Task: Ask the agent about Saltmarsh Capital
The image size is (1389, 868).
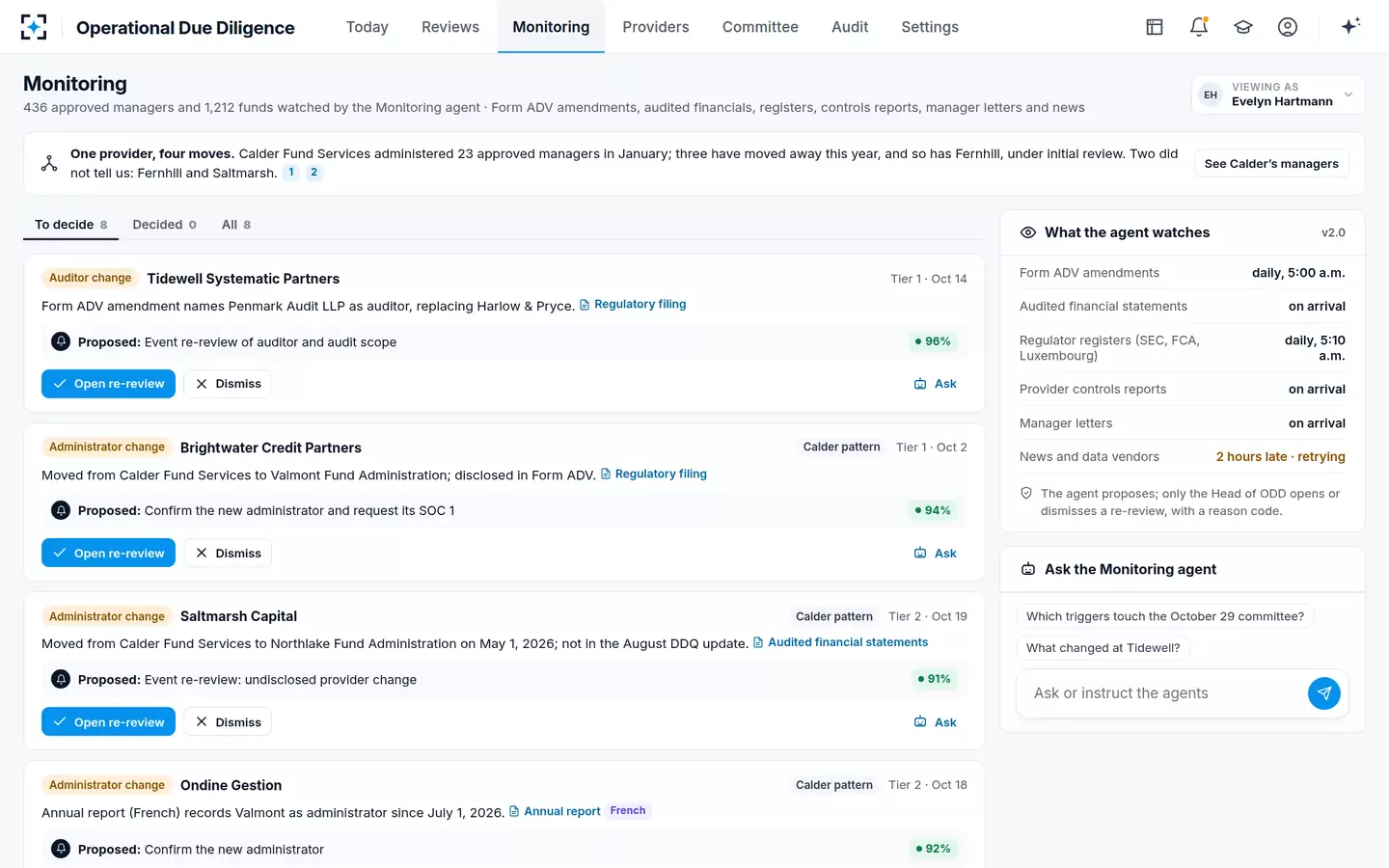Action: [x=935, y=722]
